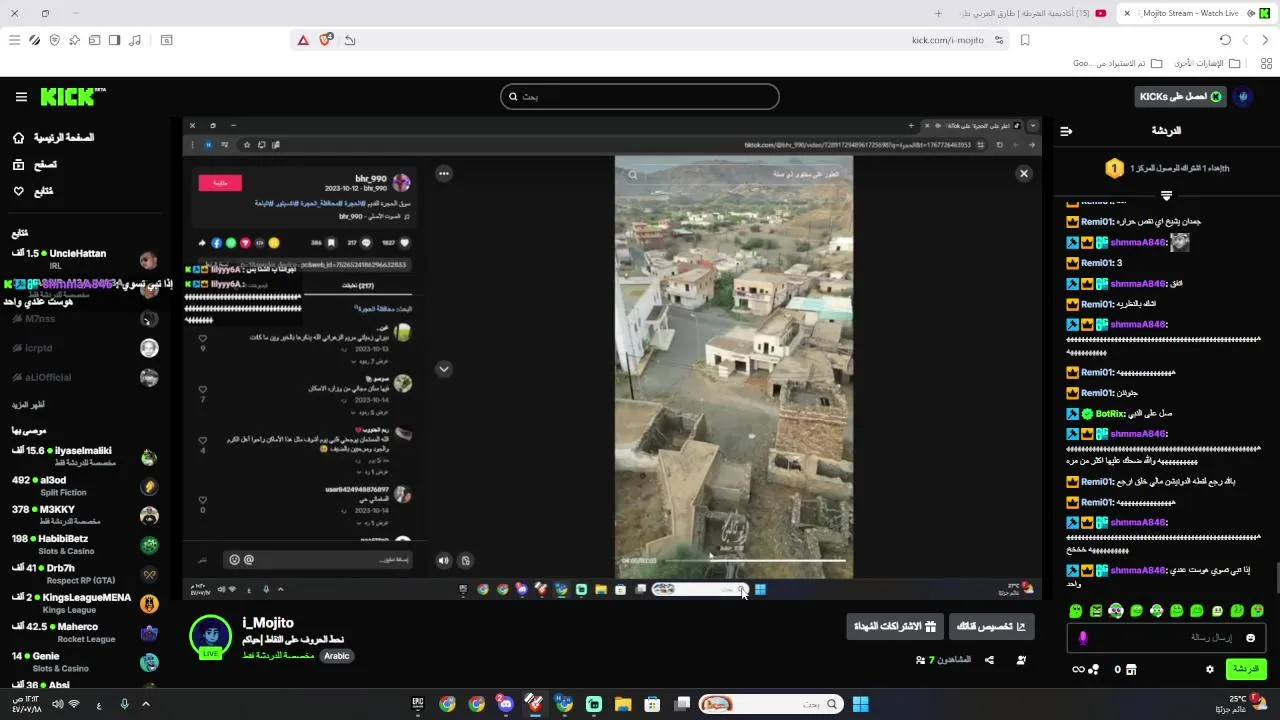Viewport: 1280px width, 720px height.
Task: Collapse the chat panel arrow icon
Action: point(1066,131)
